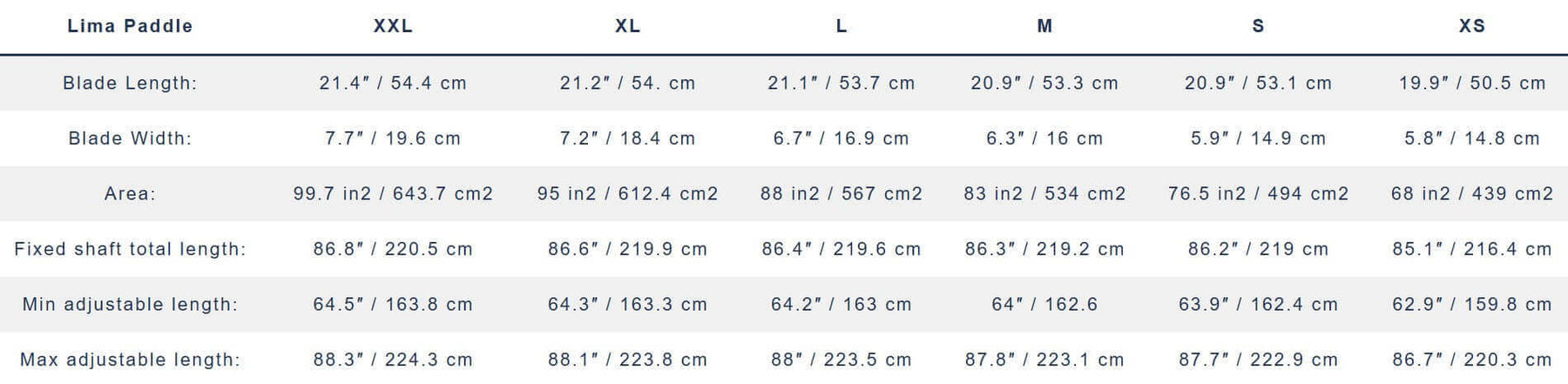Select the XXL column header
The width and height of the screenshot is (1568, 384).
(x=393, y=26)
